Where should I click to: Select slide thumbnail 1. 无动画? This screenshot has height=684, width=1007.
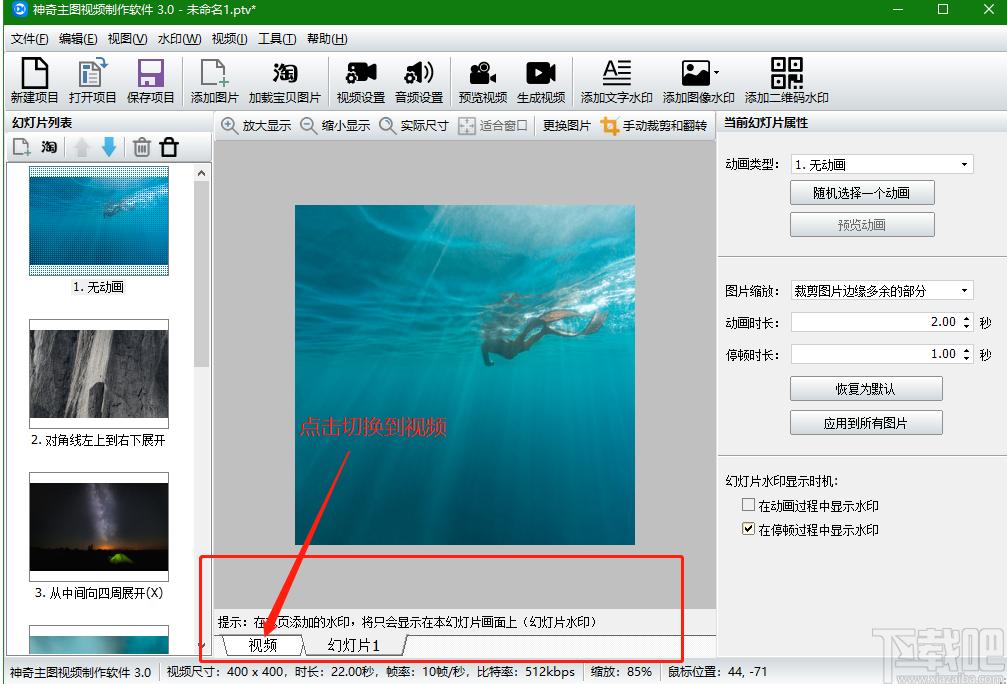99,220
